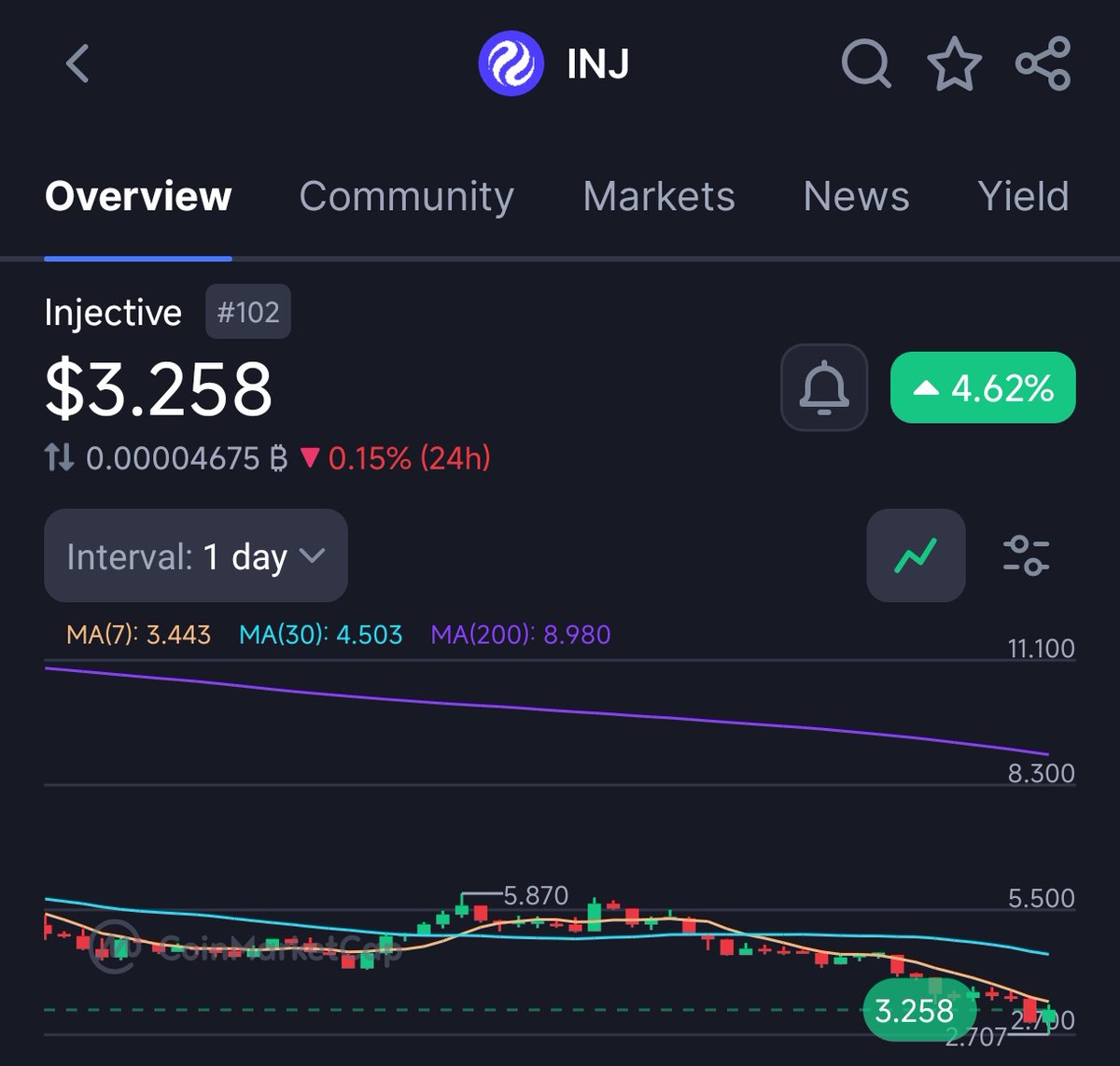The image size is (1120, 1066).
Task: Tap the #102 rank badge
Action: coord(248,312)
